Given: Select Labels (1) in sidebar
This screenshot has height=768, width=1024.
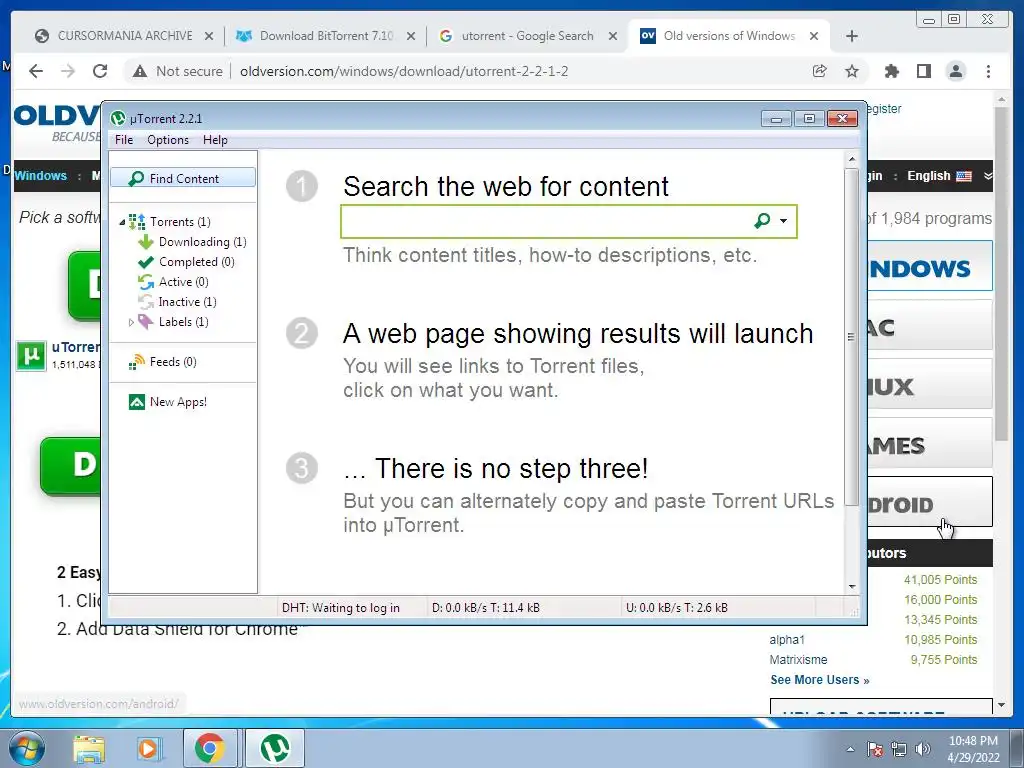Looking at the screenshot, I should [x=184, y=322].
